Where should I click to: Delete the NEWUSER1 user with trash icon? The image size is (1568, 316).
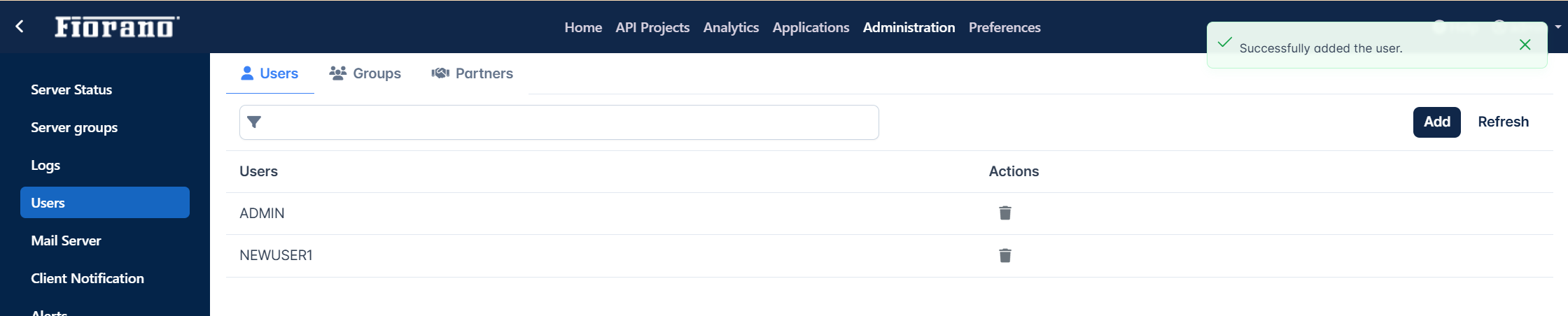tap(1004, 255)
